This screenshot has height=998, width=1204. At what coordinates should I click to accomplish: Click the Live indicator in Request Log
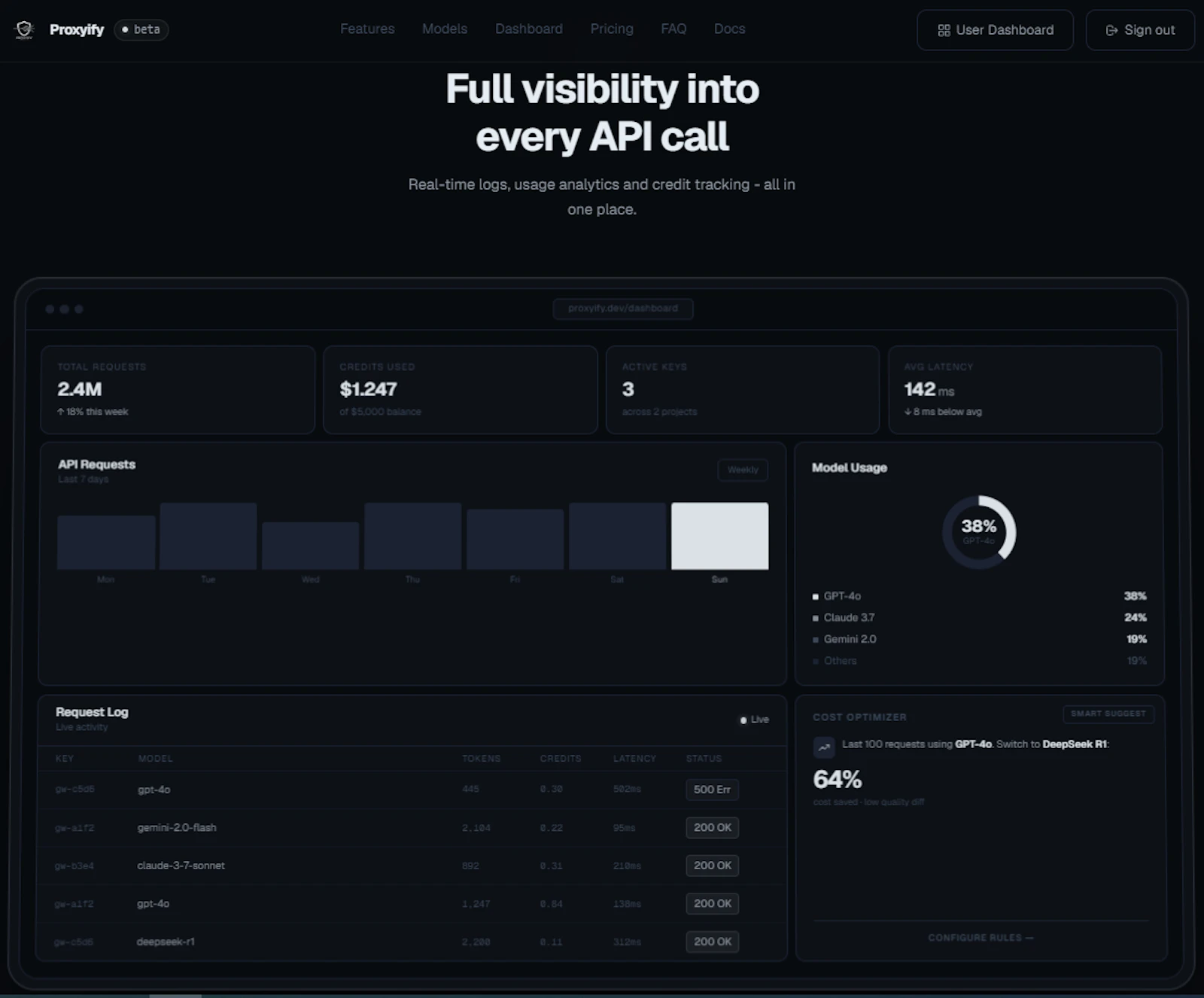(754, 720)
